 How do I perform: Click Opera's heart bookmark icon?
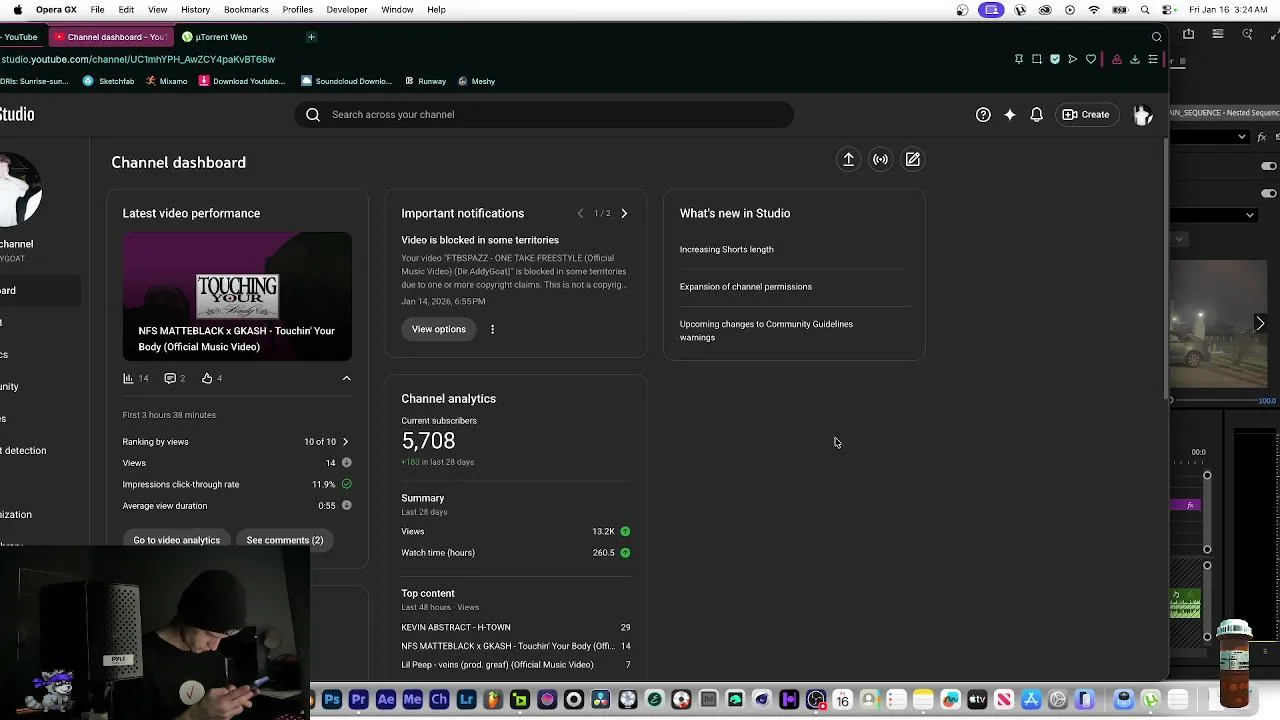pyautogui.click(x=1091, y=59)
